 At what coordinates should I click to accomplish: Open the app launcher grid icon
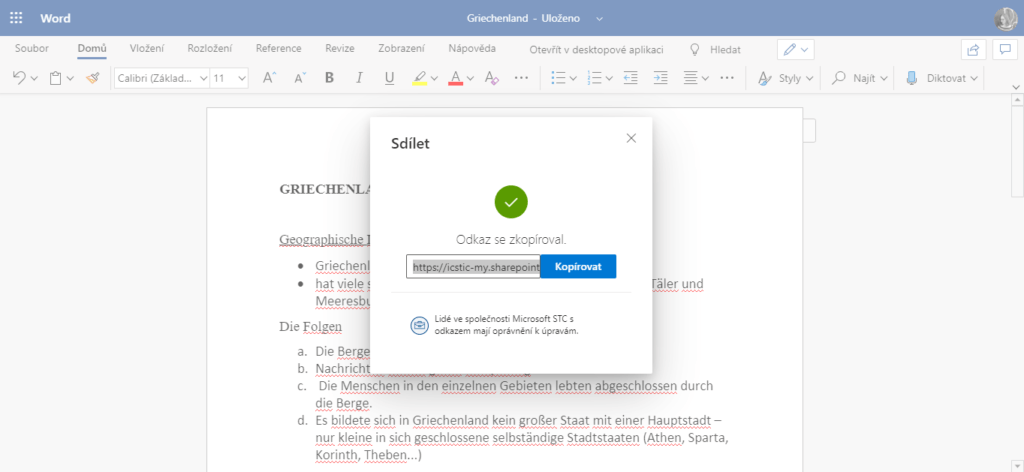tap(16, 18)
